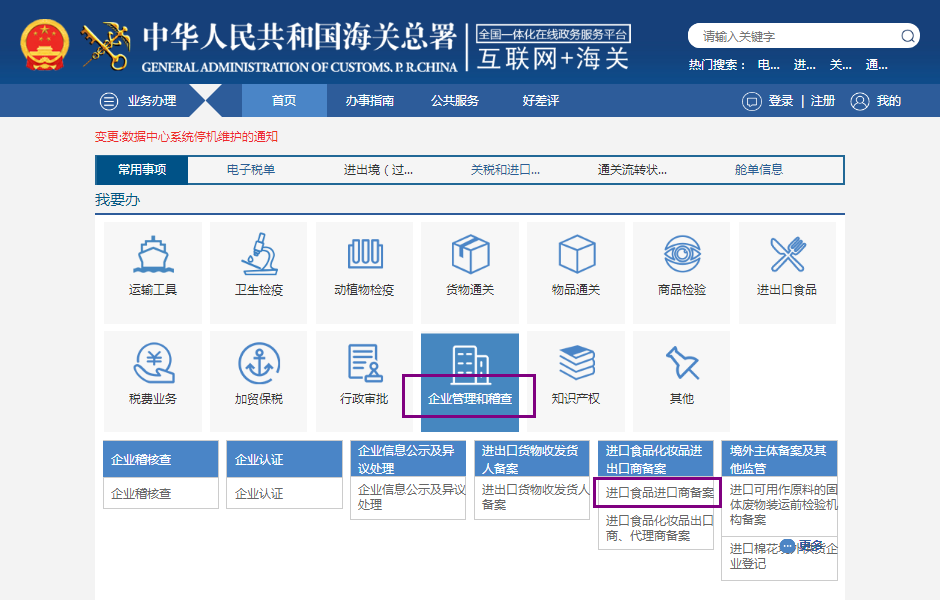Switch to the 电子税单 tab
The height and width of the screenshot is (600, 940).
[x=252, y=169]
